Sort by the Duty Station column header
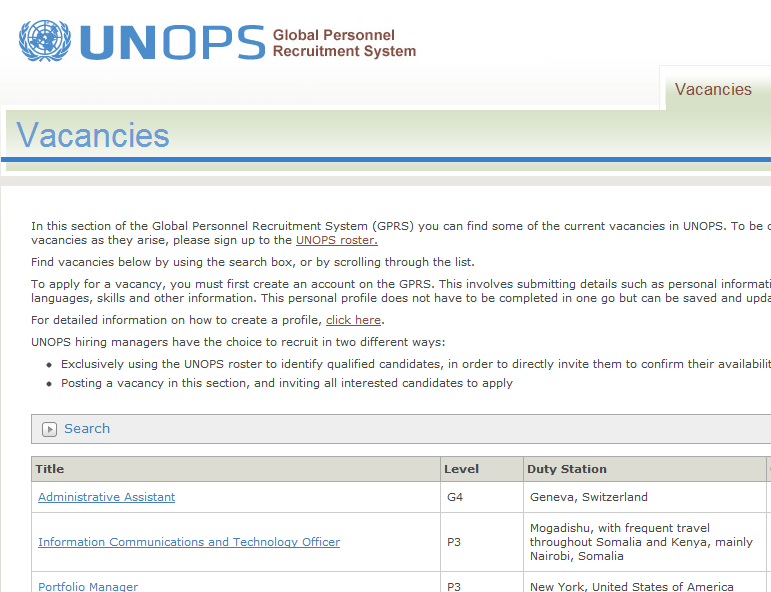Image resolution: width=771 pixels, height=592 pixels. point(567,469)
